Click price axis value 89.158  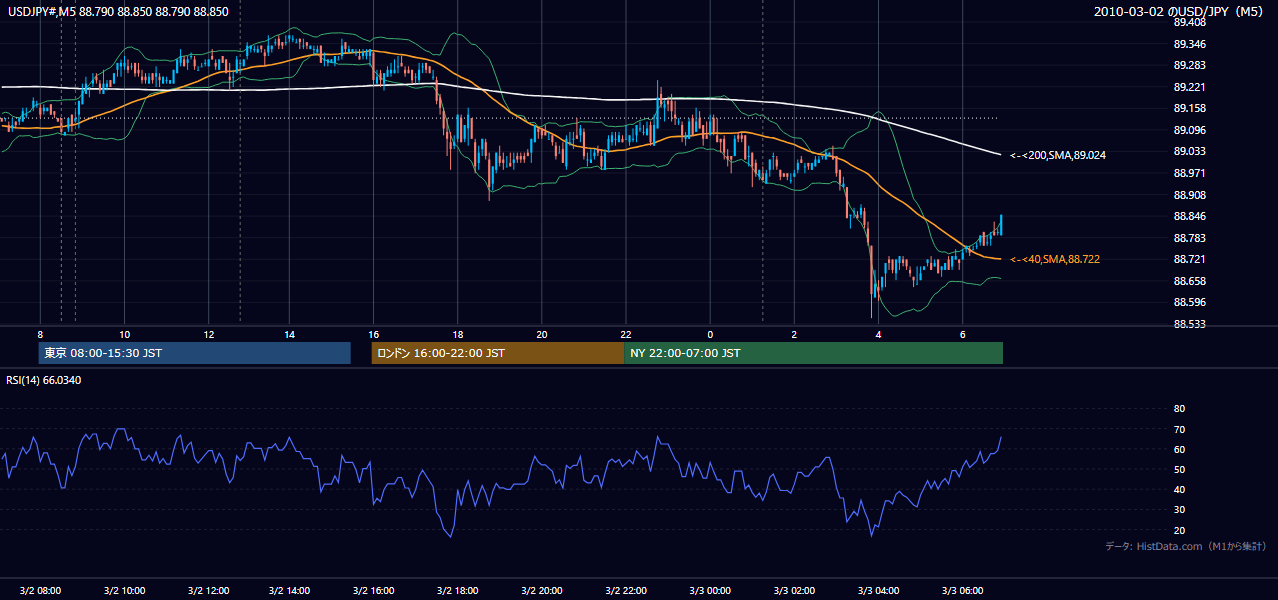[x=1190, y=108]
